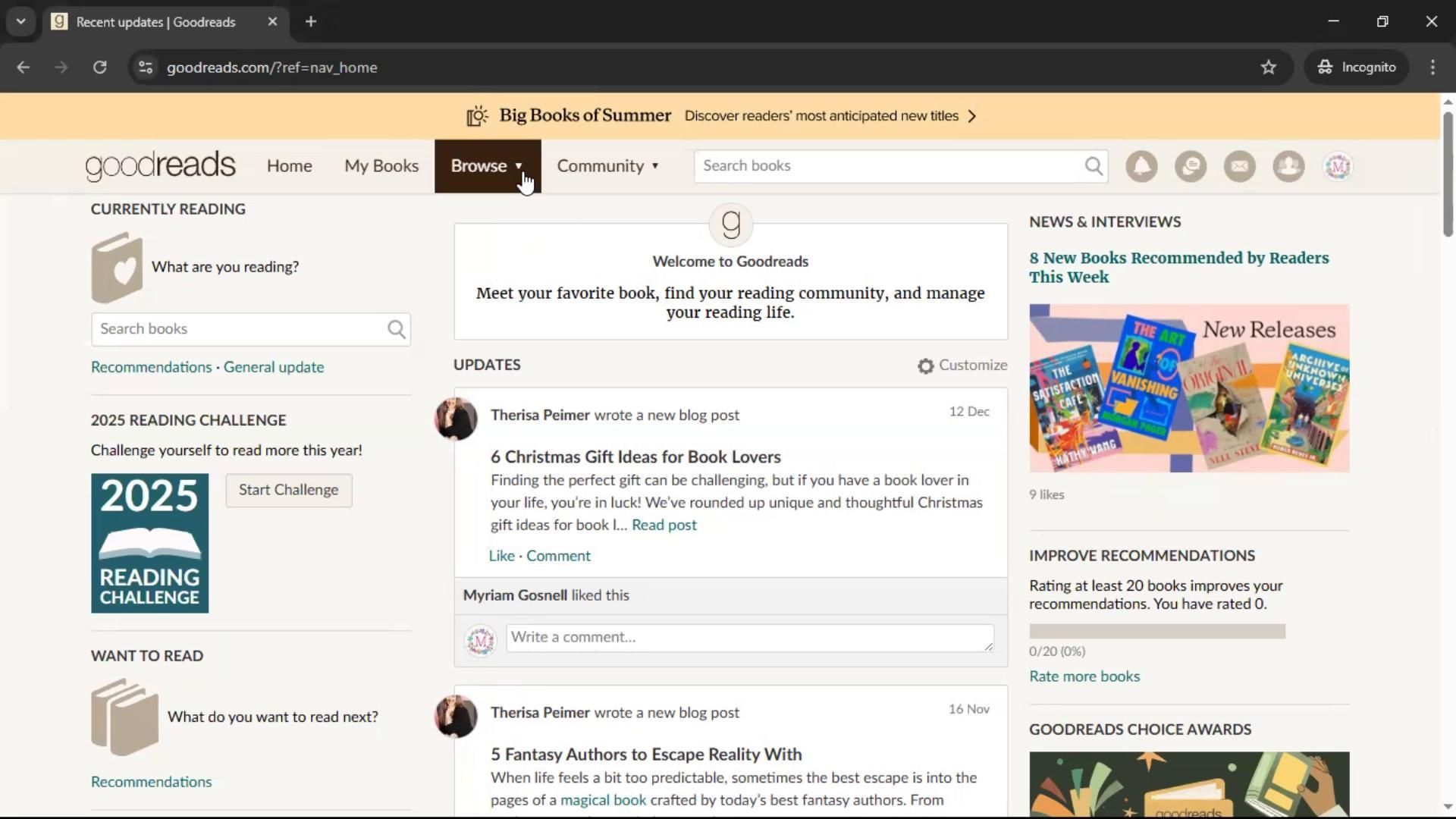Open the notifications bell icon

(x=1141, y=166)
